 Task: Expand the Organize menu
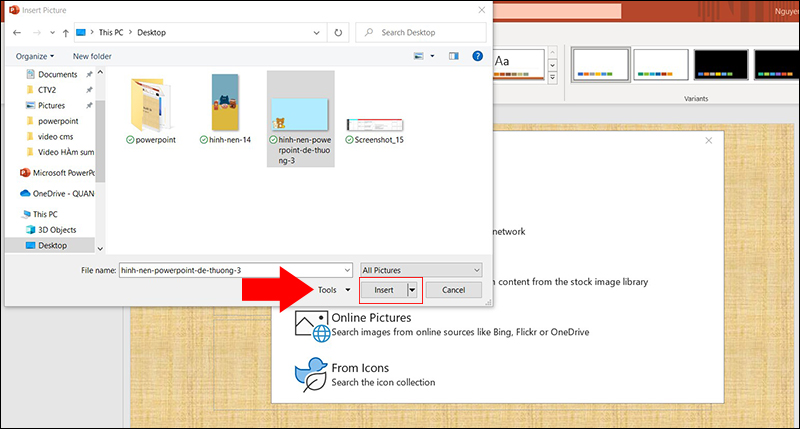pyautogui.click(x=35, y=56)
